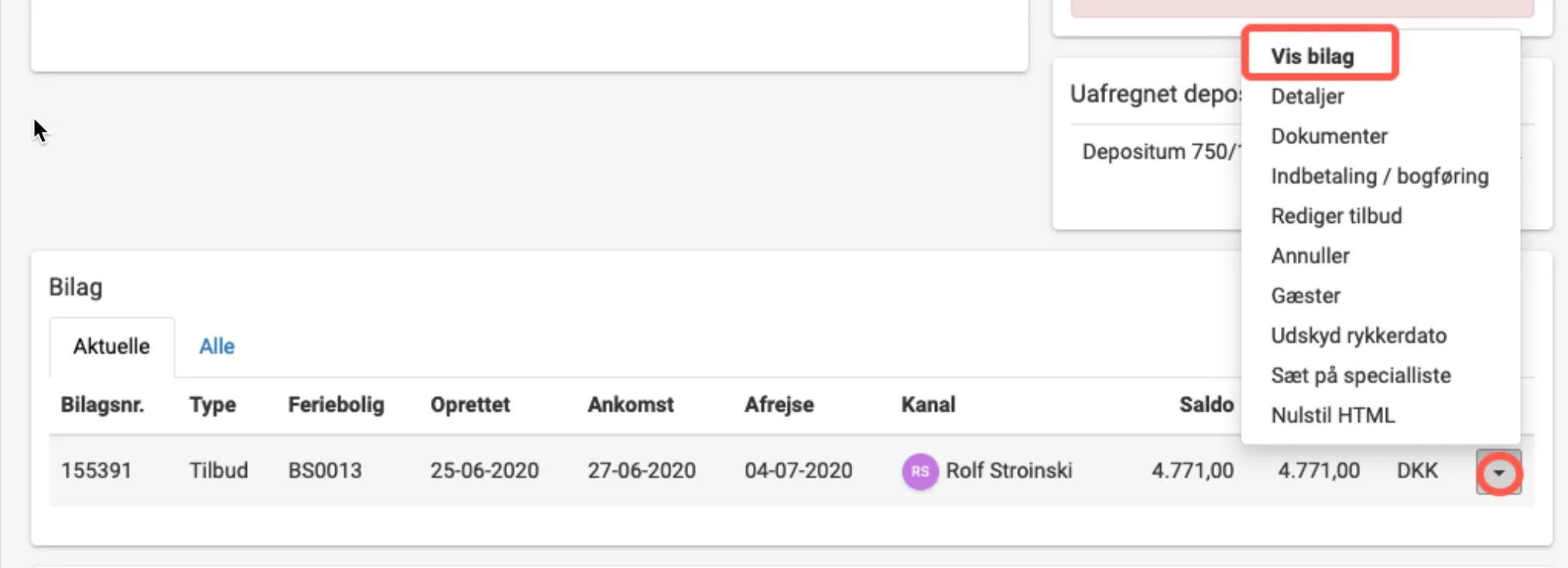1568x568 pixels.
Task: Choose Nulstil HTML from the menu
Action: tap(1333, 416)
